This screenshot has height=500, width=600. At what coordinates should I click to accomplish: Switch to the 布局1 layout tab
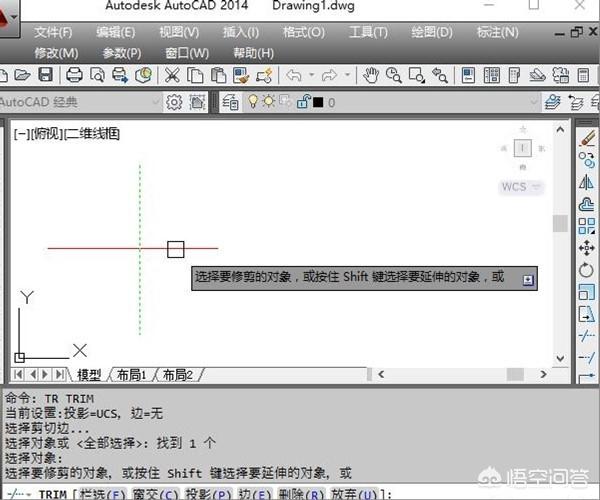[132, 375]
